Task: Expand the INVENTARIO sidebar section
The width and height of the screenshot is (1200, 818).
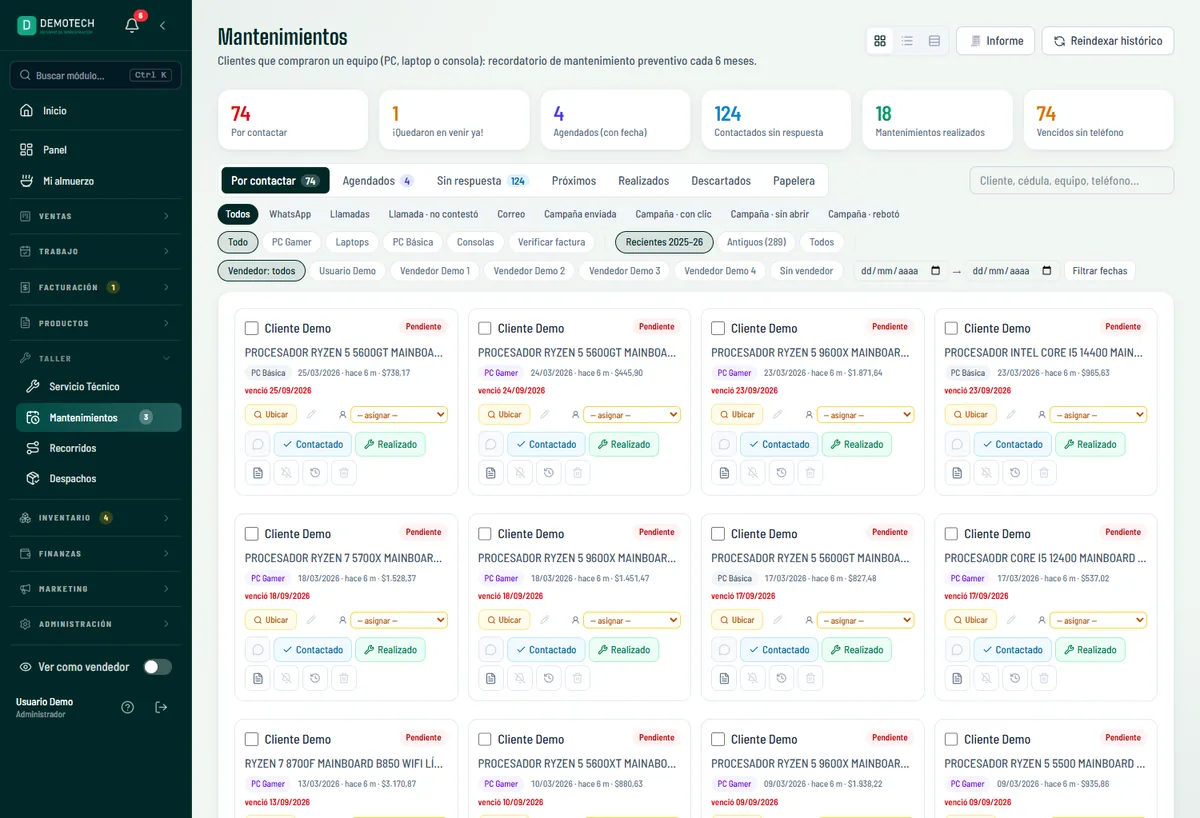Action: [96, 518]
